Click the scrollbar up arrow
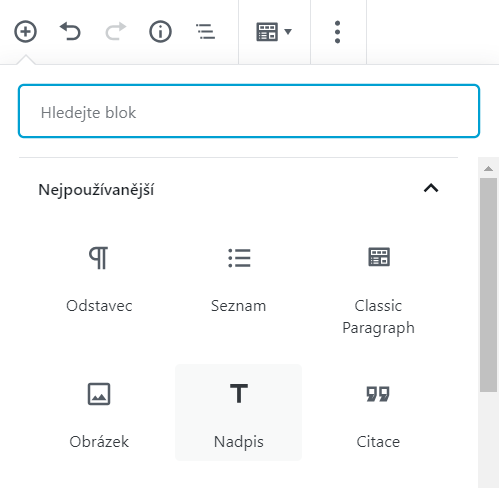499x488 pixels. 488,168
